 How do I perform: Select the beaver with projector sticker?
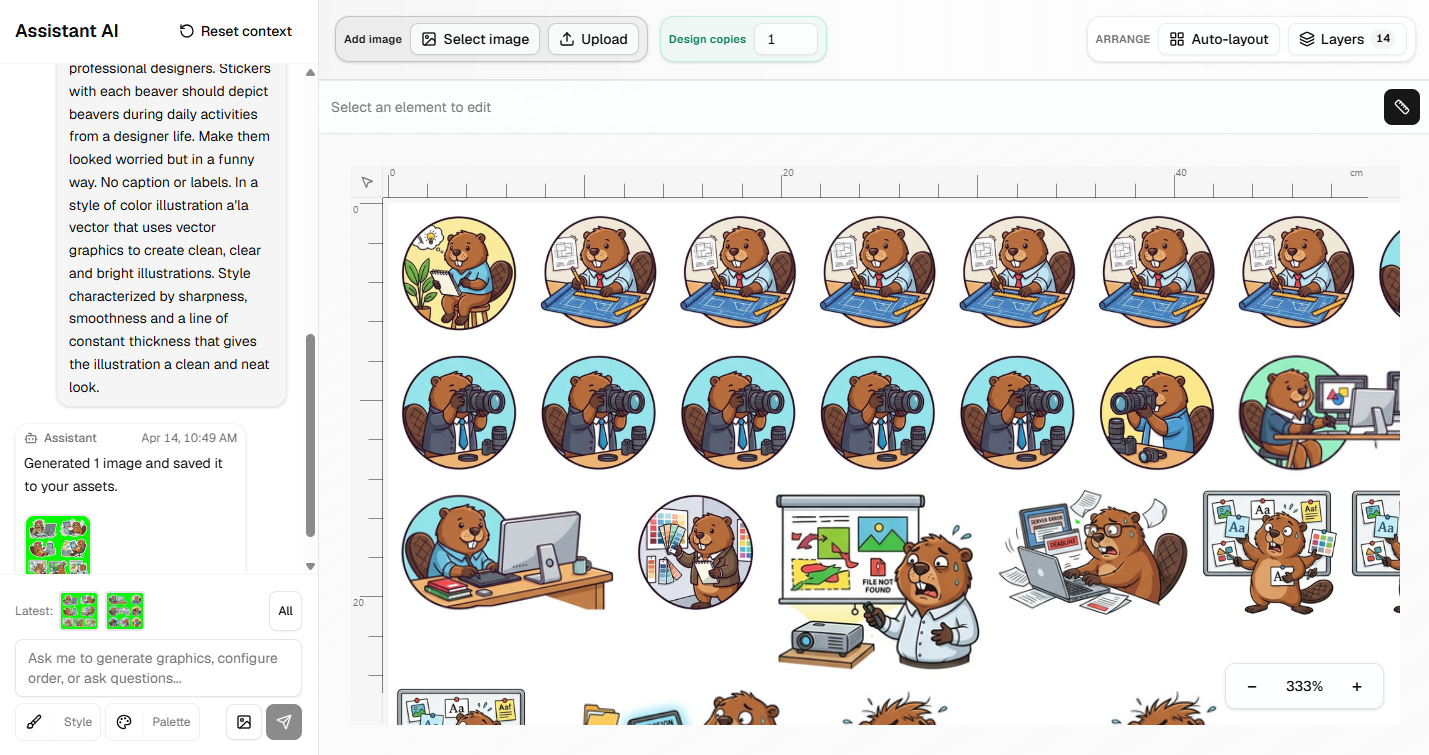[877, 580]
